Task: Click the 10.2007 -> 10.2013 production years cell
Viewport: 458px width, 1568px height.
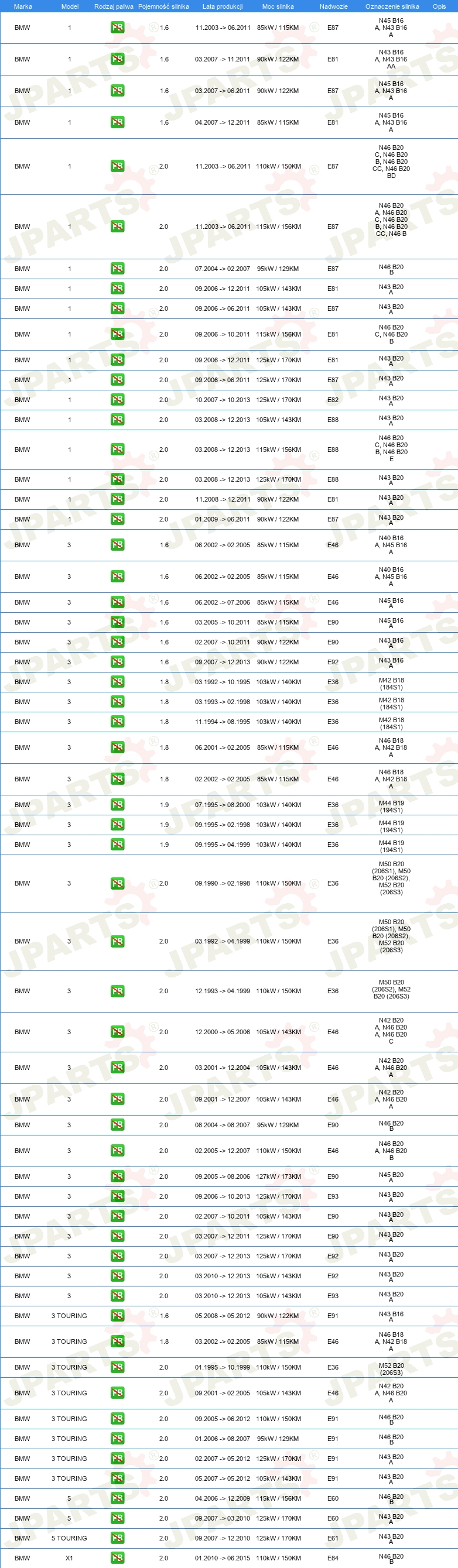Action: [223, 400]
